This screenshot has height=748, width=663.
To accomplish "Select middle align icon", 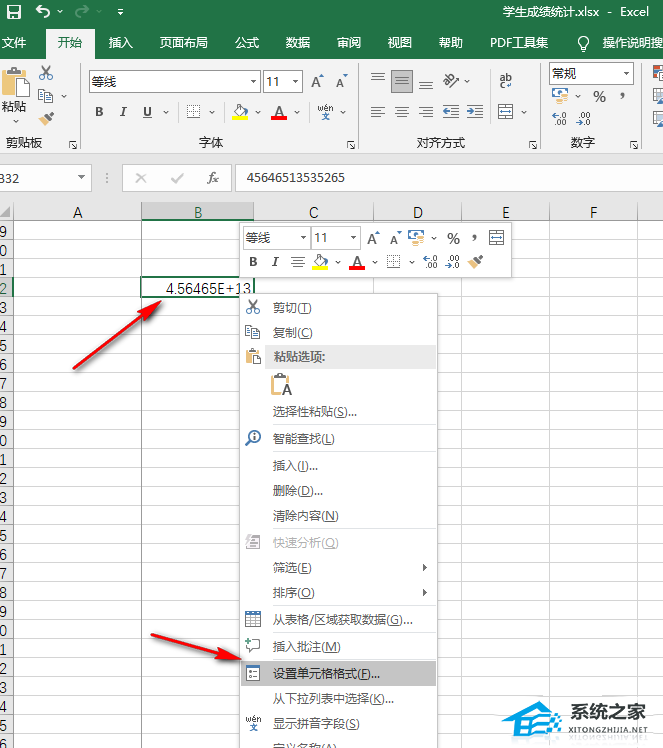I will (x=402, y=81).
